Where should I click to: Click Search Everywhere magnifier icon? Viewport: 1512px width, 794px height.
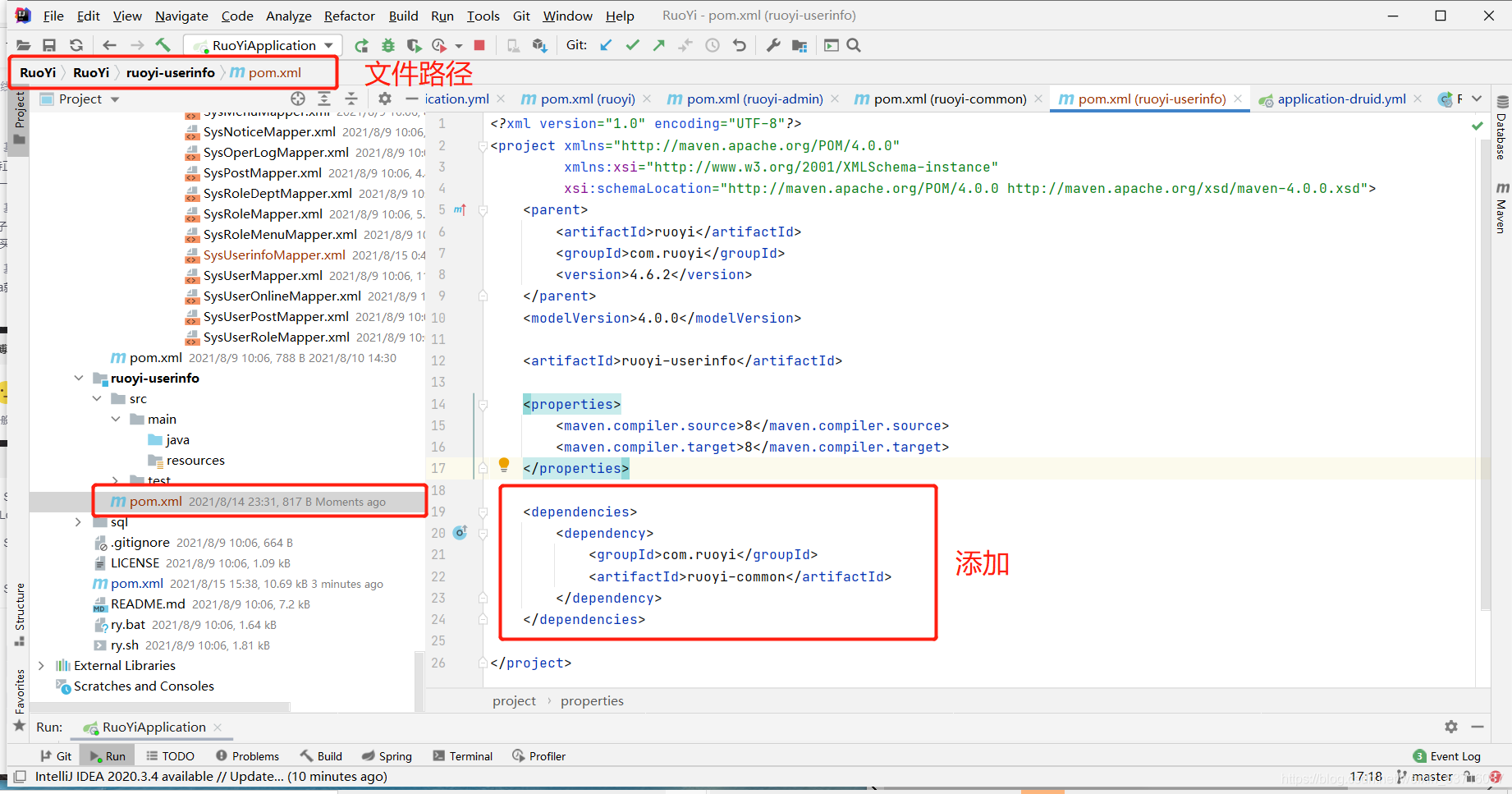pos(854,45)
